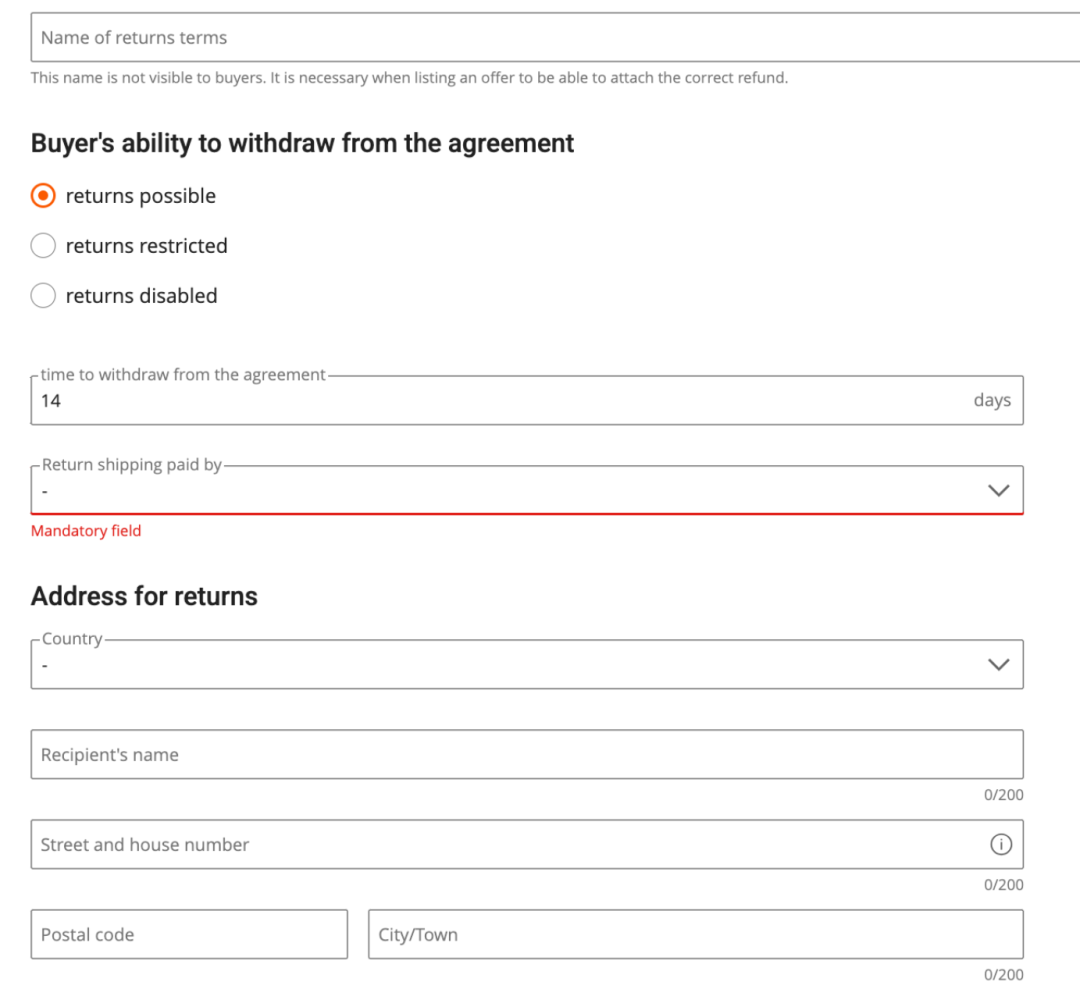Click the 0/200 counter under Recipient's name

click(x=1003, y=795)
